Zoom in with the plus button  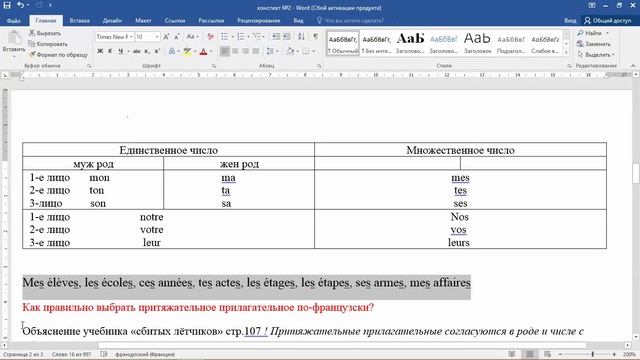click(614, 354)
